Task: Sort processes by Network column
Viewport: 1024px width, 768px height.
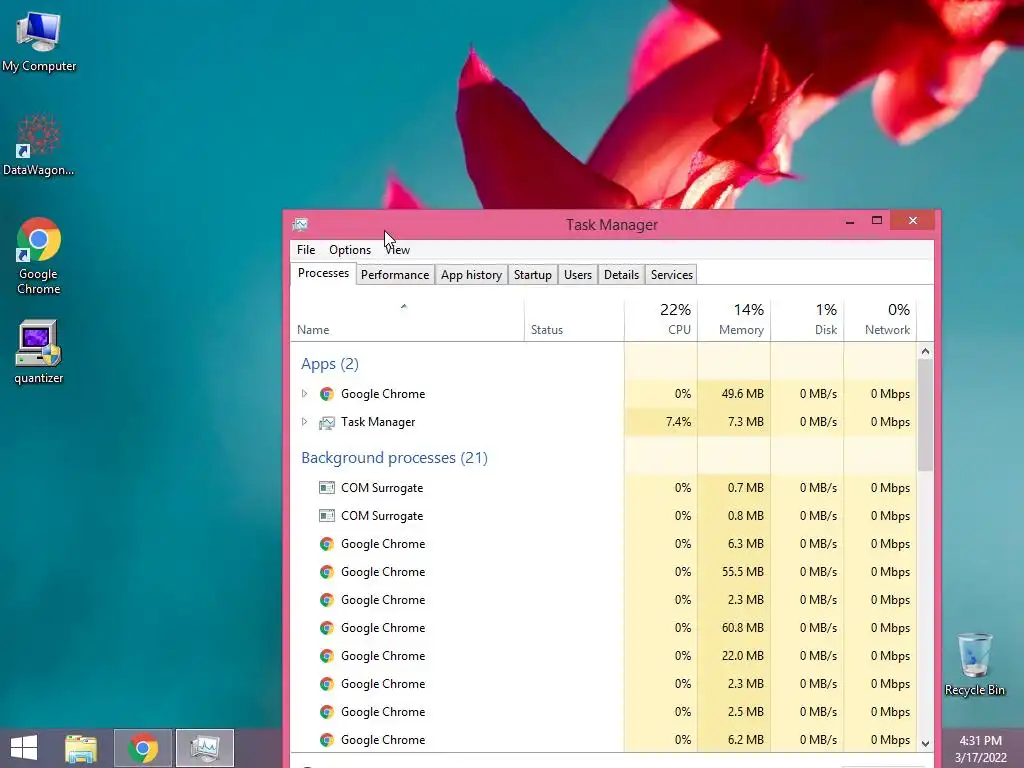Action: pyautogui.click(x=880, y=320)
